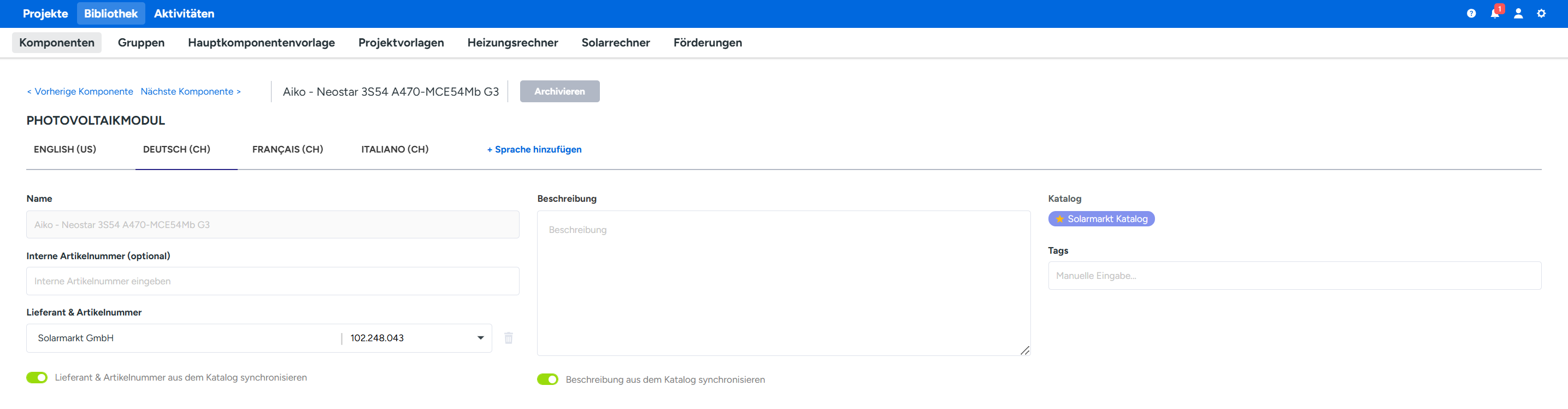
Task: Delete the Solarmarkt GmbH supplier row
Action: 508,338
